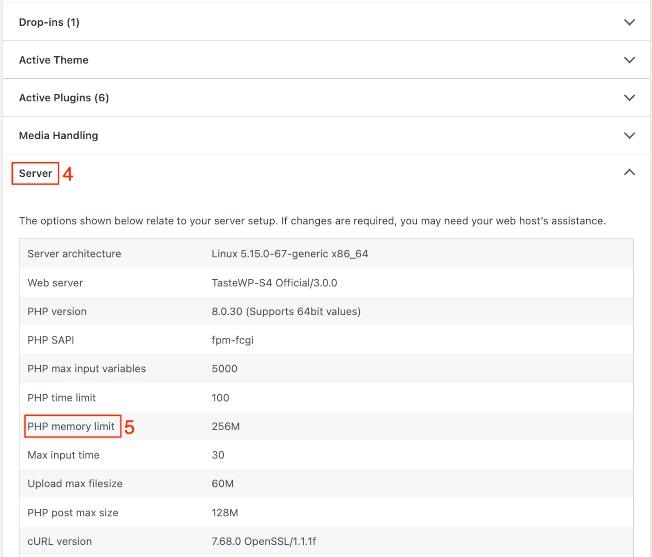652x557 pixels.
Task: Expand the Active Plugins (6) chevron
Action: [x=629, y=98]
